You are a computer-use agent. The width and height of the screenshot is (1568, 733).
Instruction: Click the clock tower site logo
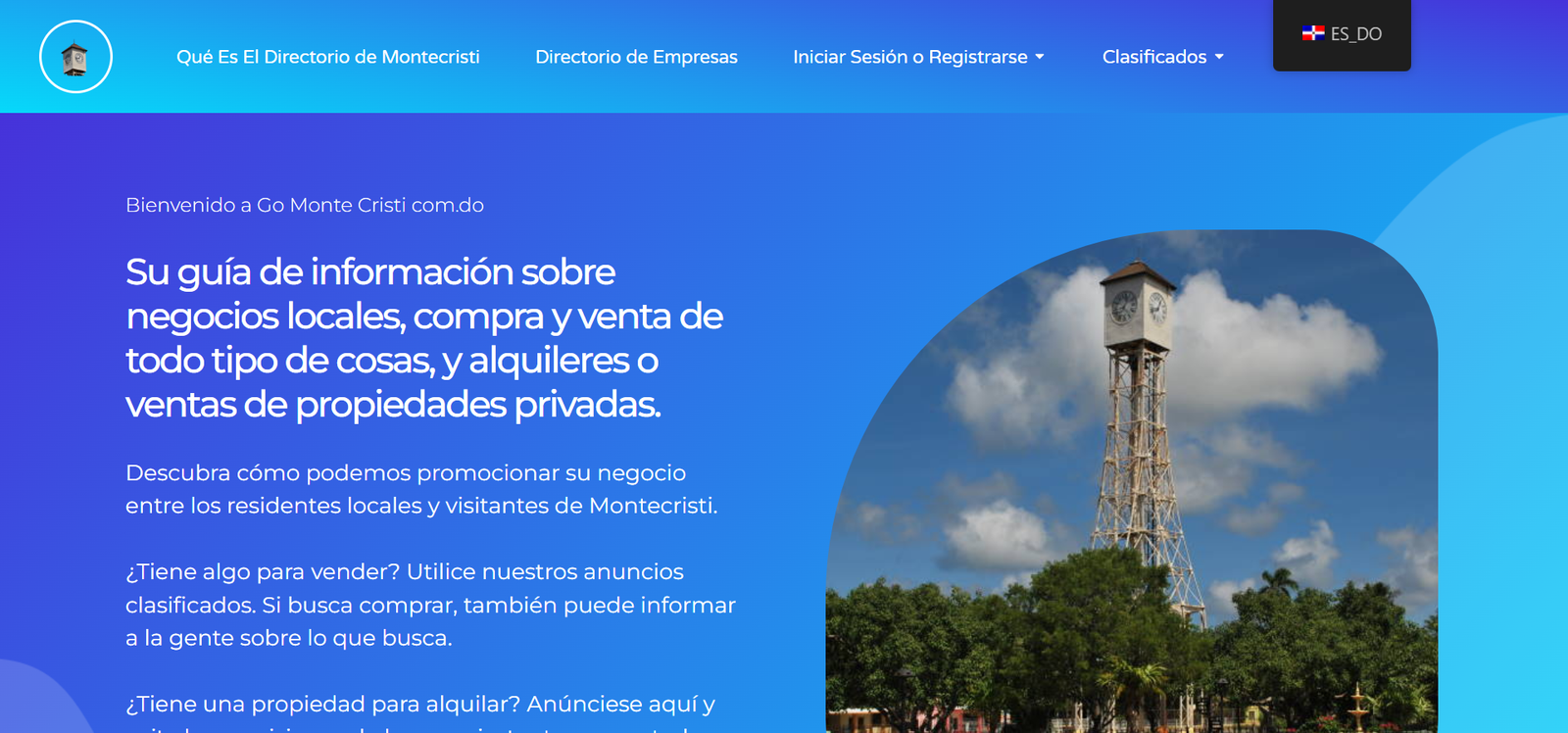75,57
